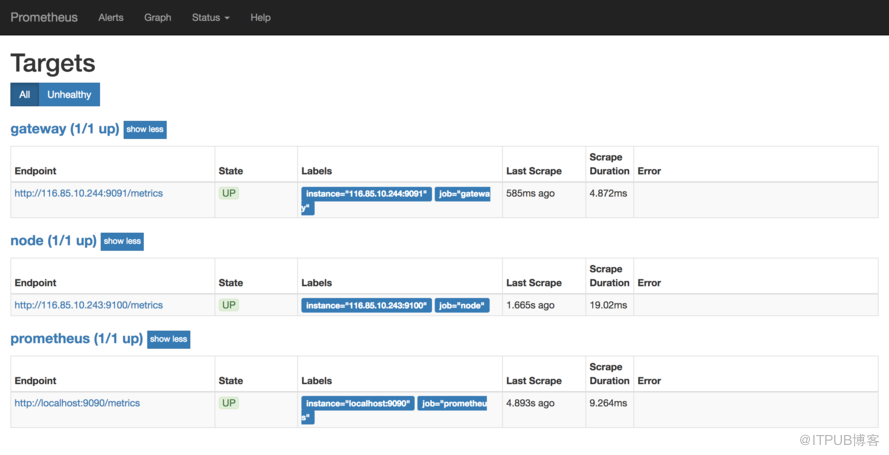This screenshot has height=455, width=889.
Task: Open the prometheus (1/1 up) heading link
Action: [x=77, y=338]
